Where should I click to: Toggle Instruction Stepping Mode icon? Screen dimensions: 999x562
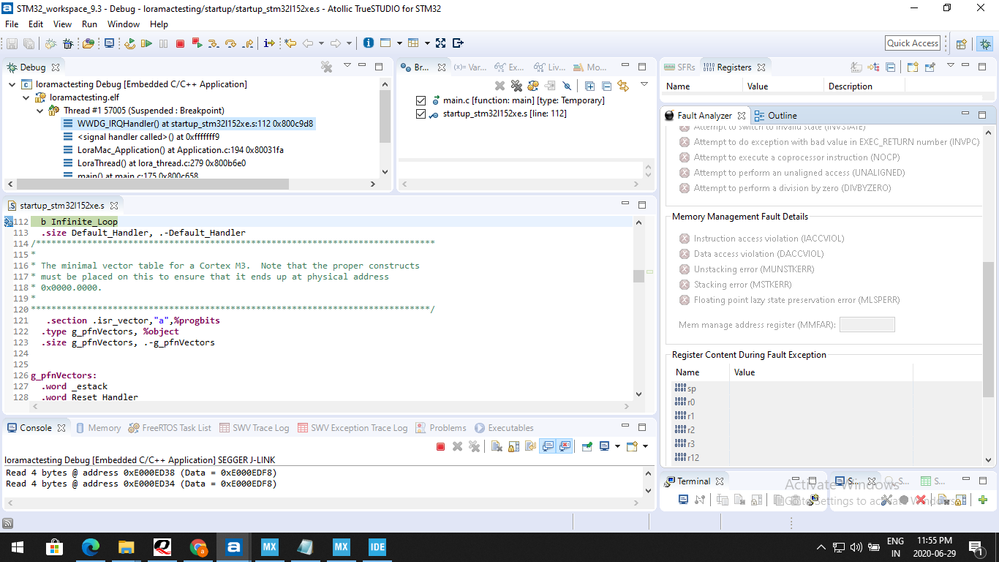[269, 43]
